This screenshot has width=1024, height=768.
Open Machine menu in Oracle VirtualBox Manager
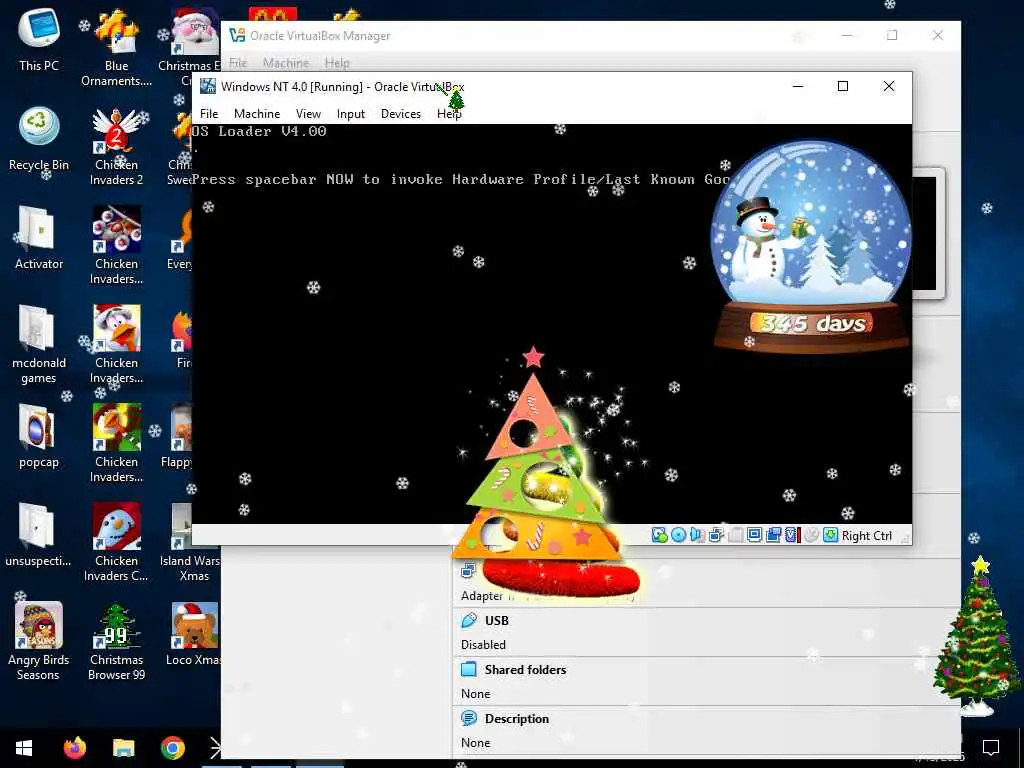coord(286,63)
